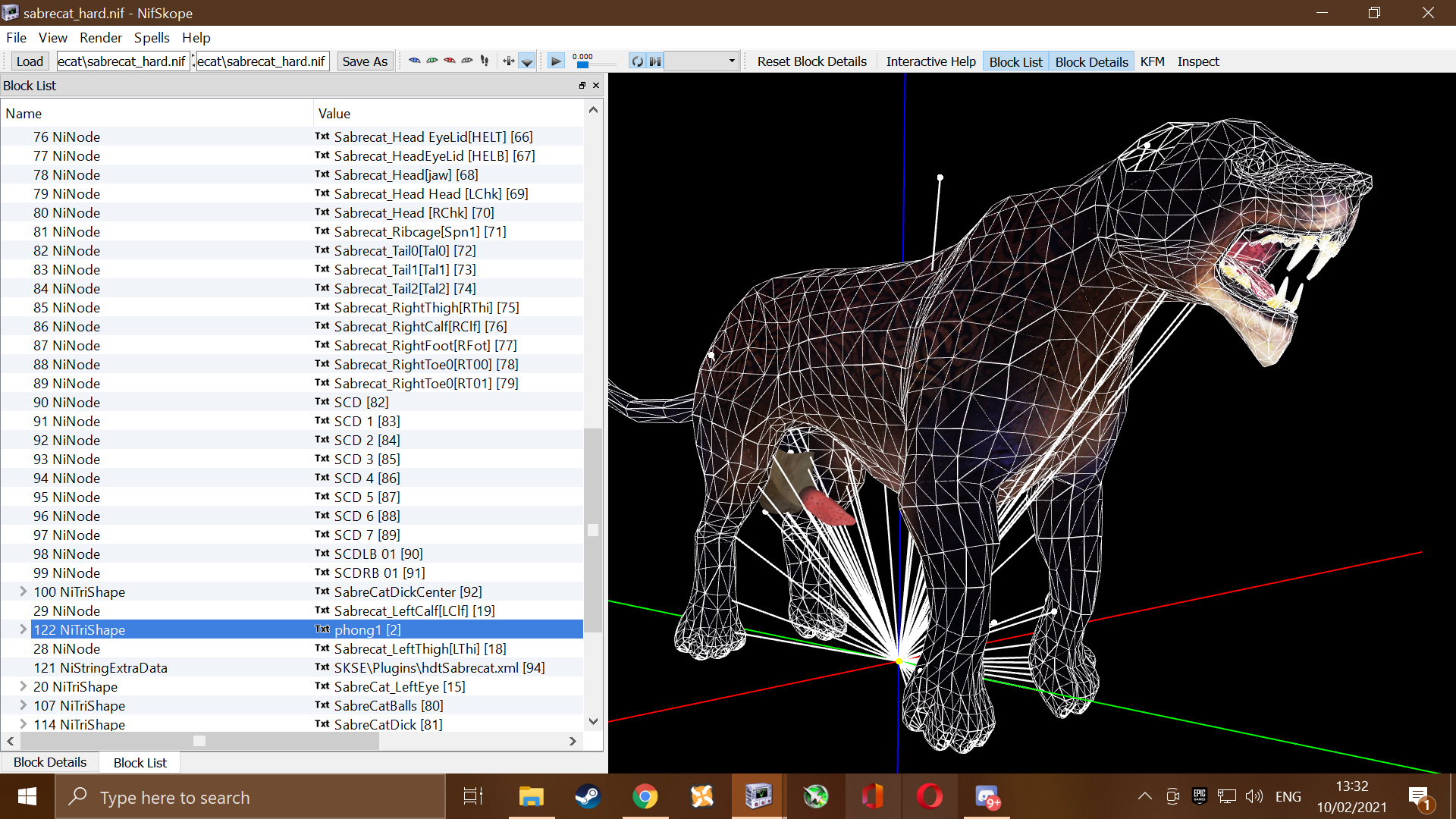Open the animation group dropdown
Image resolution: width=1456 pixels, height=819 pixels.
(701, 61)
